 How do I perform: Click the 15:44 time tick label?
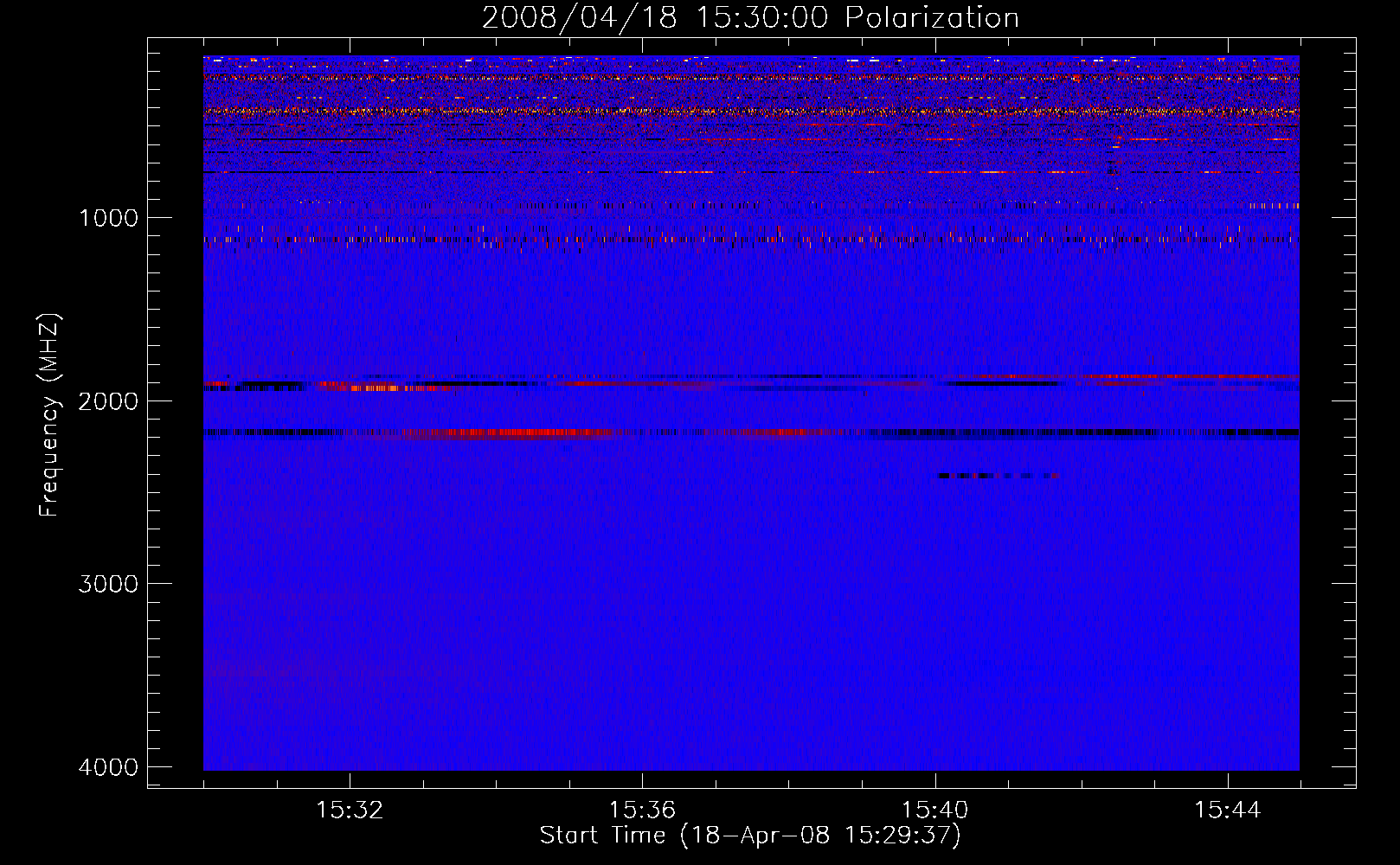(x=1227, y=811)
